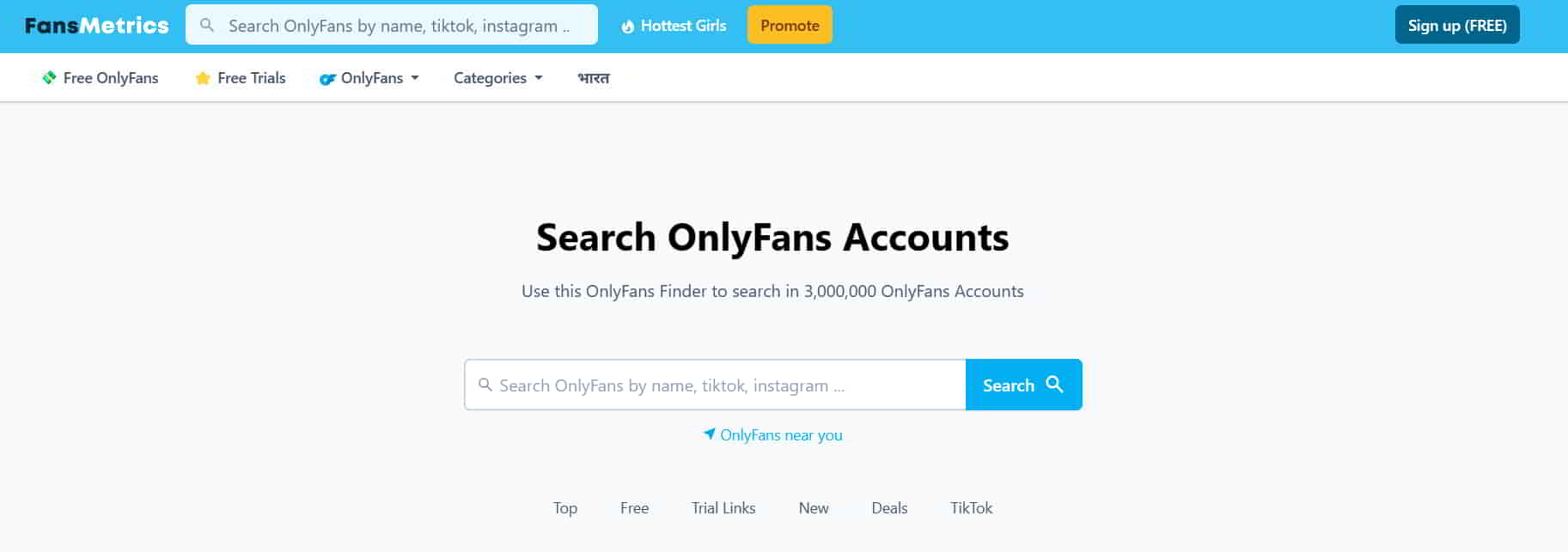Screen dimensions: 1568x552
Task: Click the FansMetrics logo
Action: coord(96,26)
